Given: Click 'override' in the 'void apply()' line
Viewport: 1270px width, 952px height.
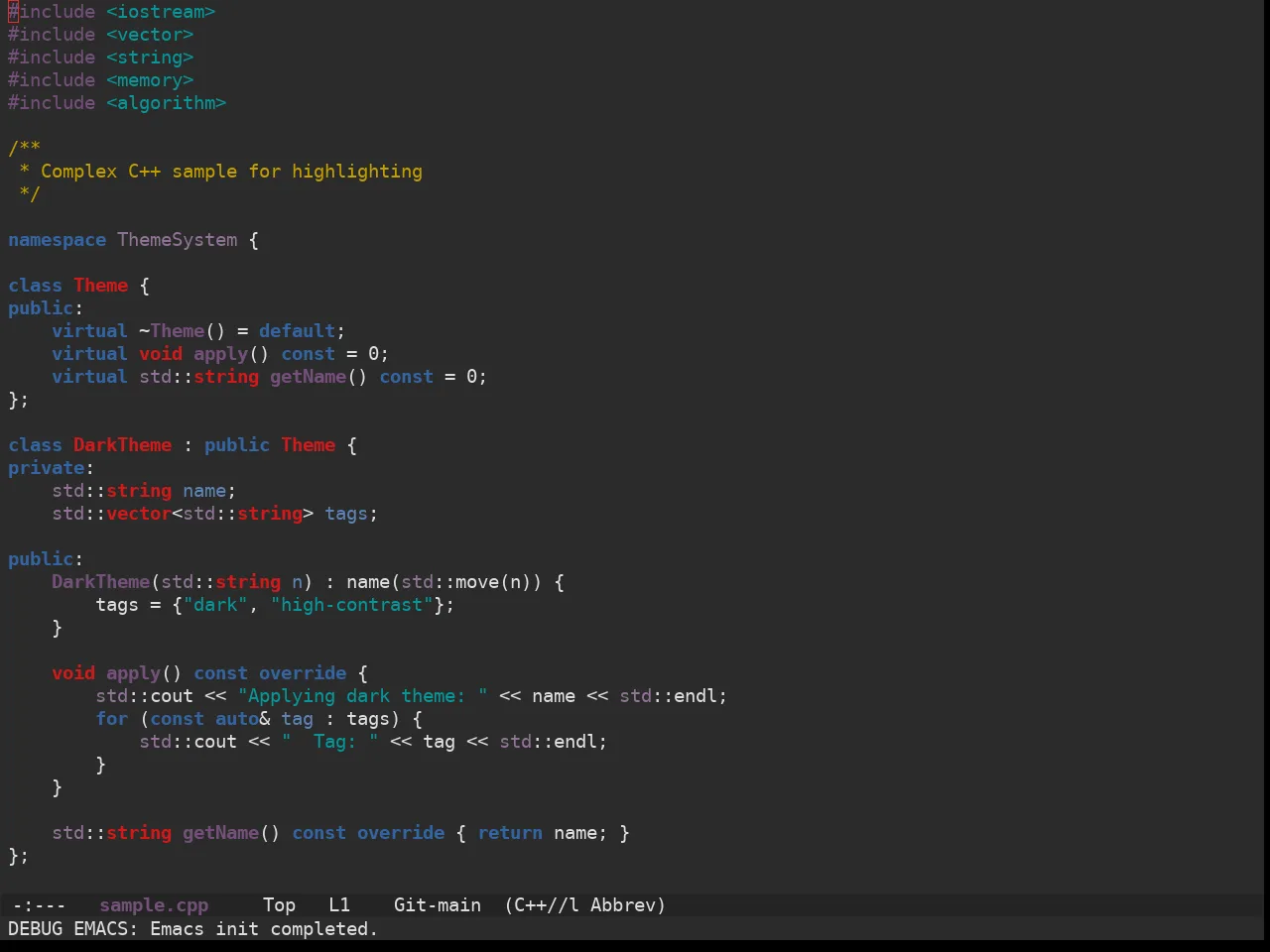Looking at the screenshot, I should (303, 673).
